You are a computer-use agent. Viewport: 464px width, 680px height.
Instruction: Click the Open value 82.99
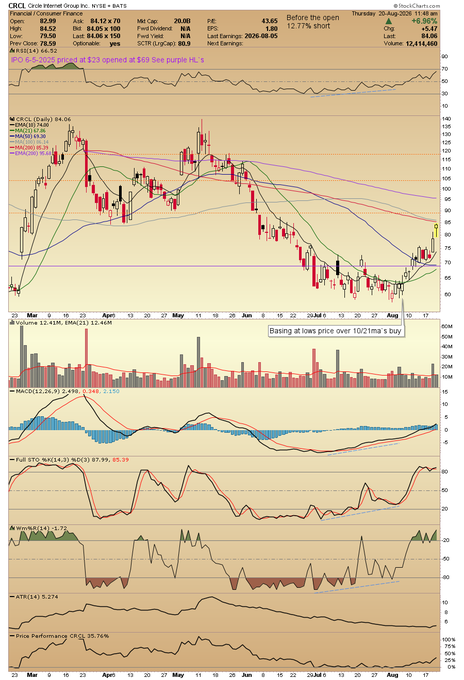point(48,21)
